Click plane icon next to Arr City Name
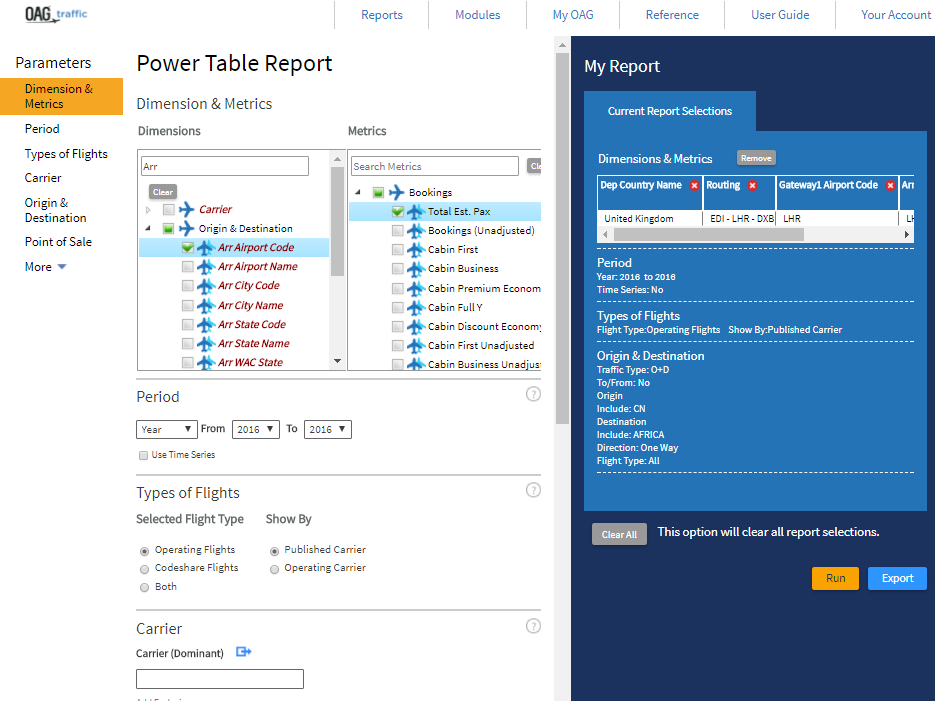The image size is (935, 701). point(206,305)
